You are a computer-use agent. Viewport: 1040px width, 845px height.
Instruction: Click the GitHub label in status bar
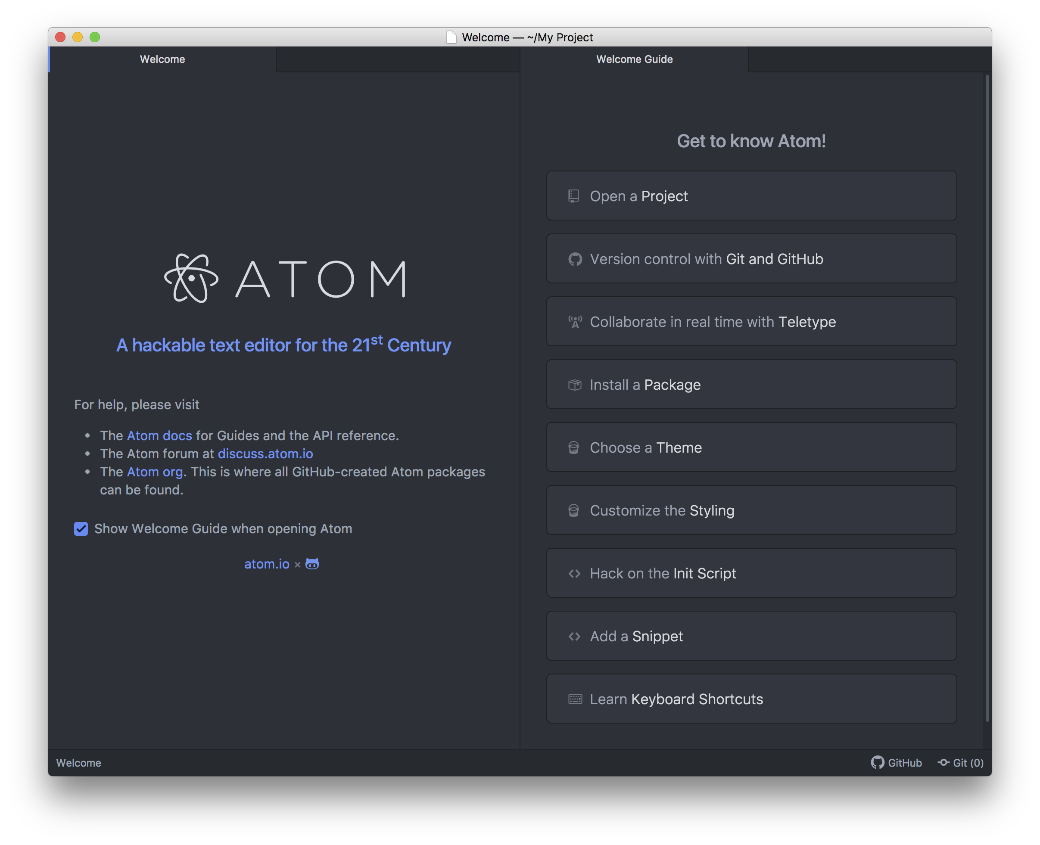(905, 763)
